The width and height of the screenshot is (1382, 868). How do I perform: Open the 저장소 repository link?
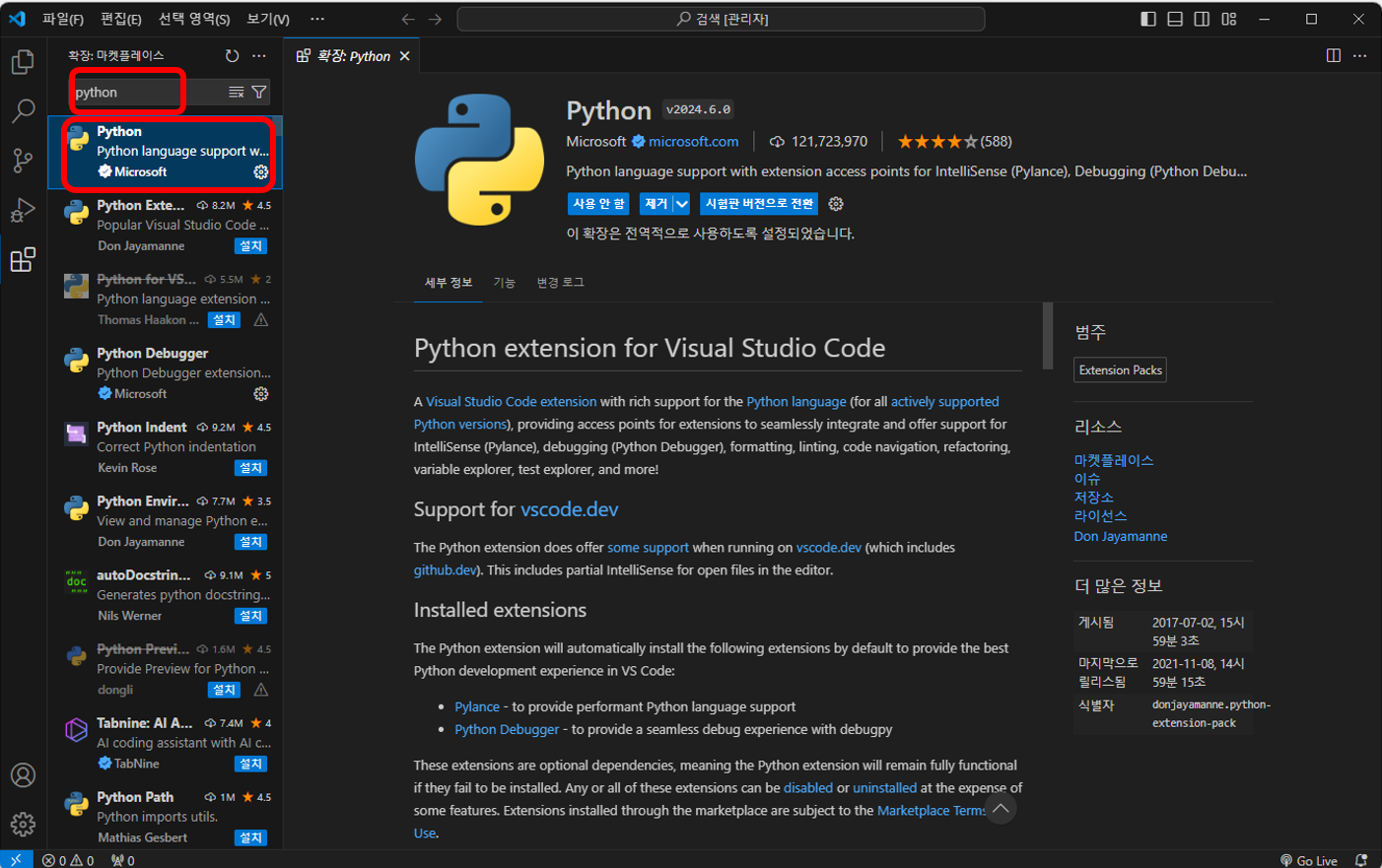click(x=1094, y=498)
